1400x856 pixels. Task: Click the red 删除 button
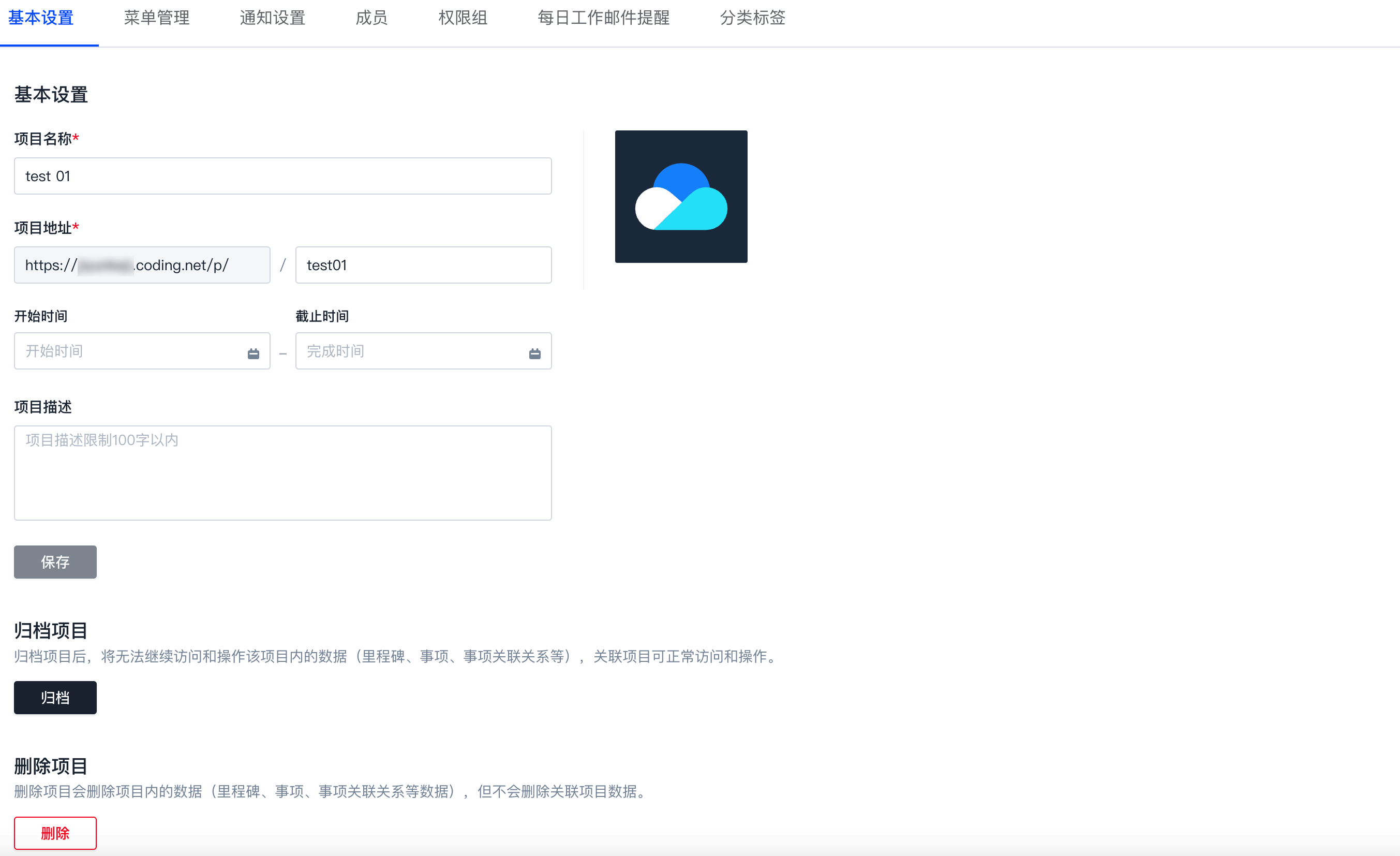coord(55,833)
